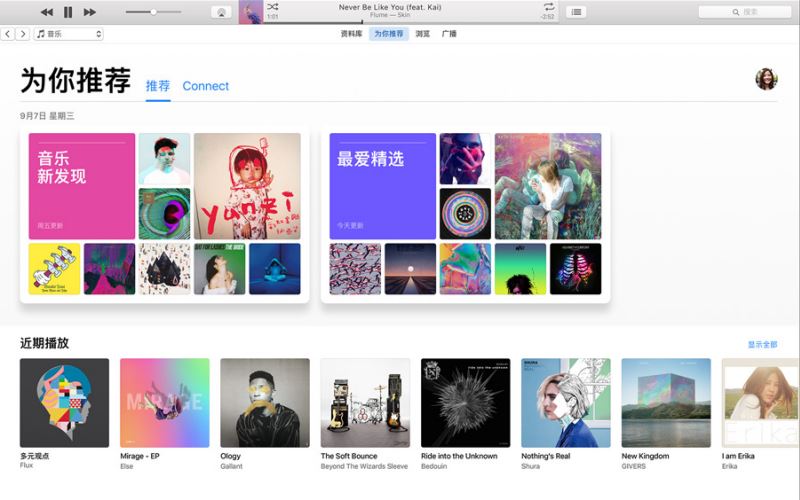Click the search field

pyautogui.click(x=744, y=12)
